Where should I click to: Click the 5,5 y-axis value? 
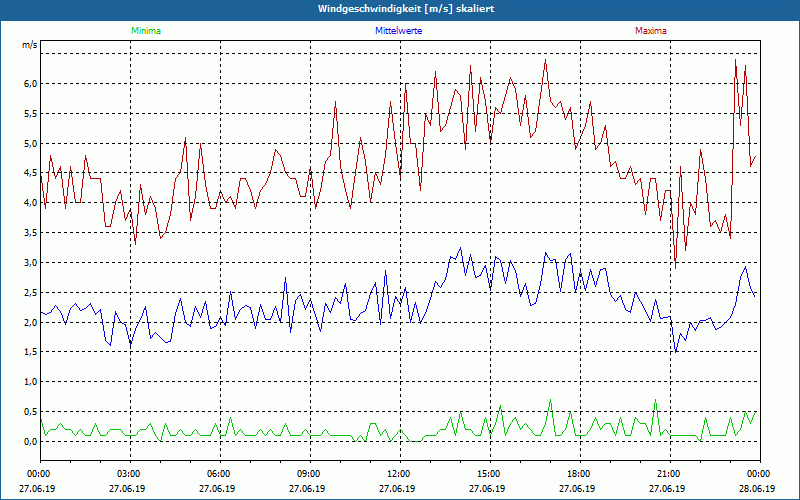(x=31, y=114)
